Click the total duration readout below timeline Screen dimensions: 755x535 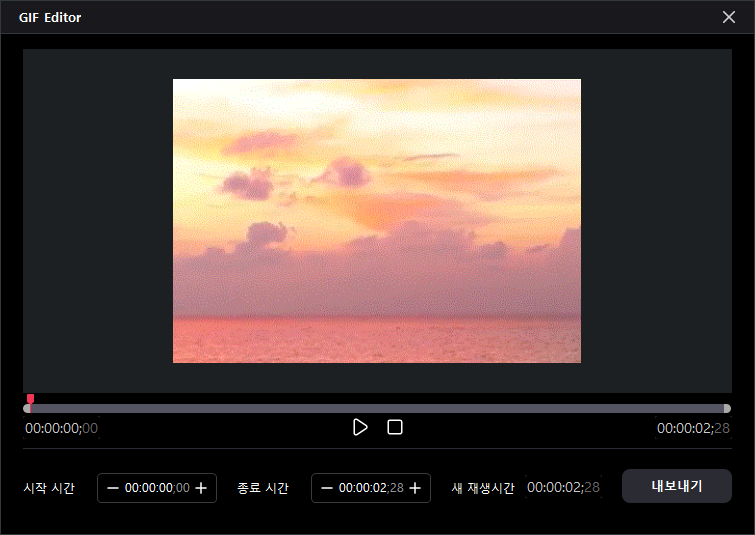[x=692, y=428]
